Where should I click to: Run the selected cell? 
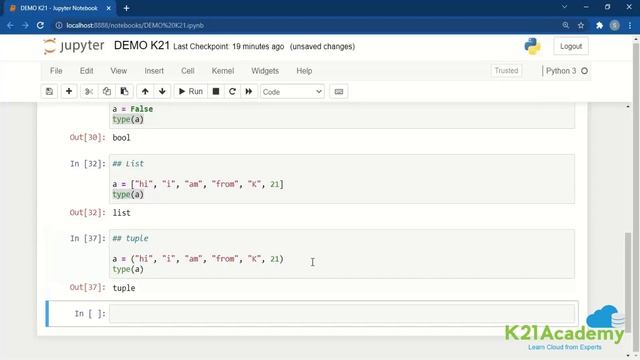(191, 91)
